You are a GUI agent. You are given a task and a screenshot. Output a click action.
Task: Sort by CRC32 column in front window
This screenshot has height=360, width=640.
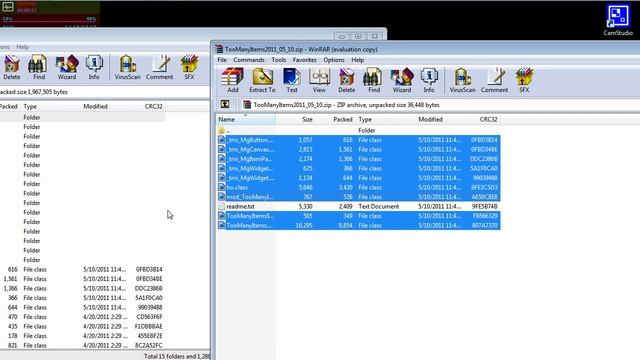484,119
